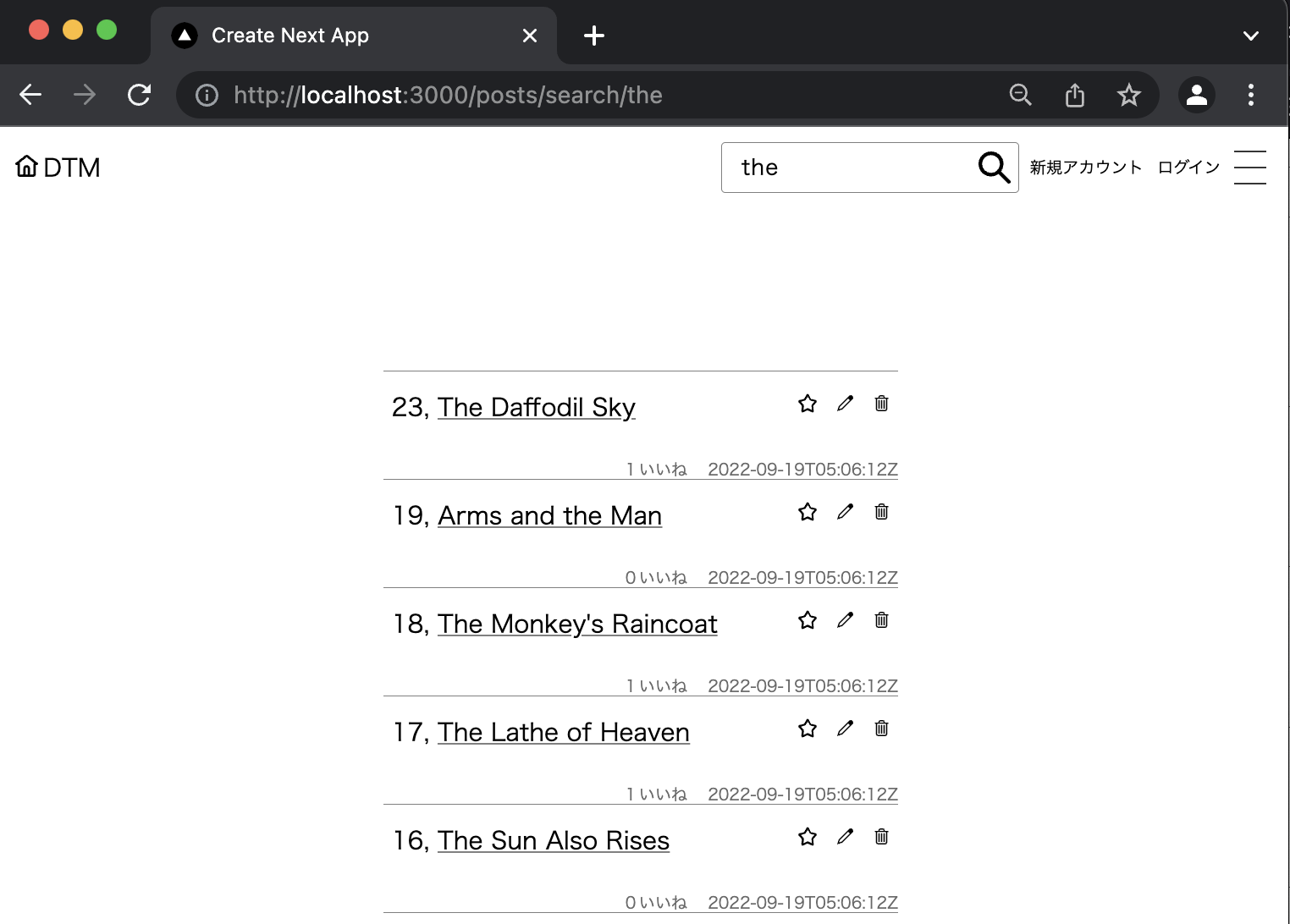Screen dimensions: 1290x924
Task: Edit The Sun Also Rises with pencil icon
Action: point(845,837)
